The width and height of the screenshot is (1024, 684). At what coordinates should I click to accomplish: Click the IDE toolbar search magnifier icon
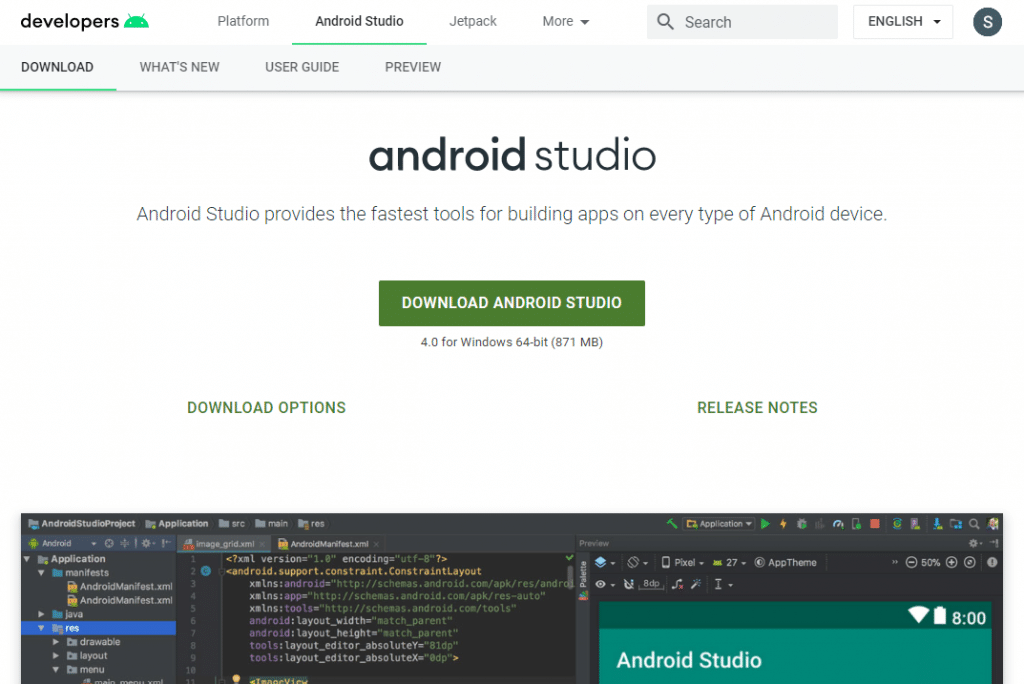[974, 524]
